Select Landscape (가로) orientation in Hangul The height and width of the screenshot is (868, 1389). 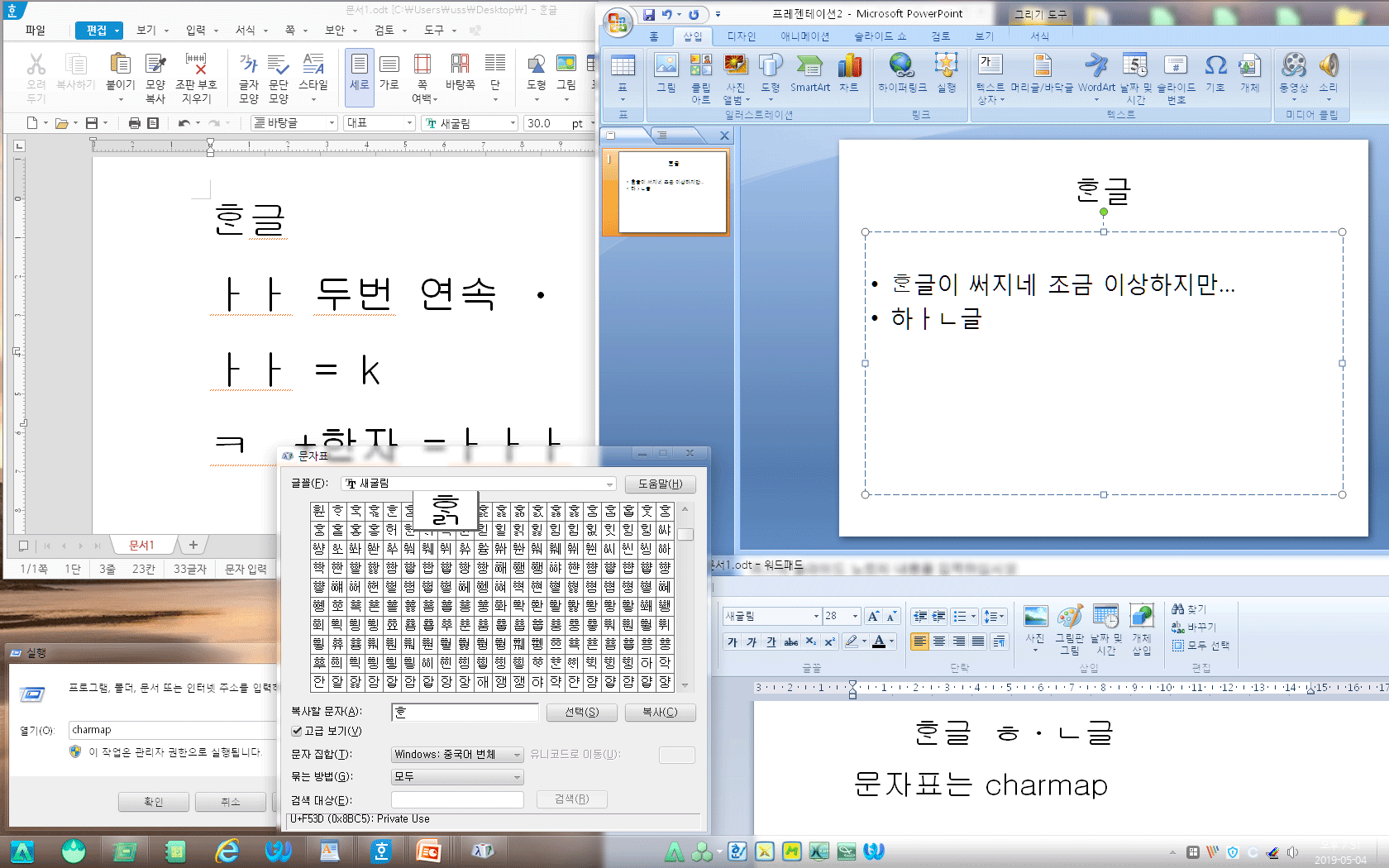389,71
